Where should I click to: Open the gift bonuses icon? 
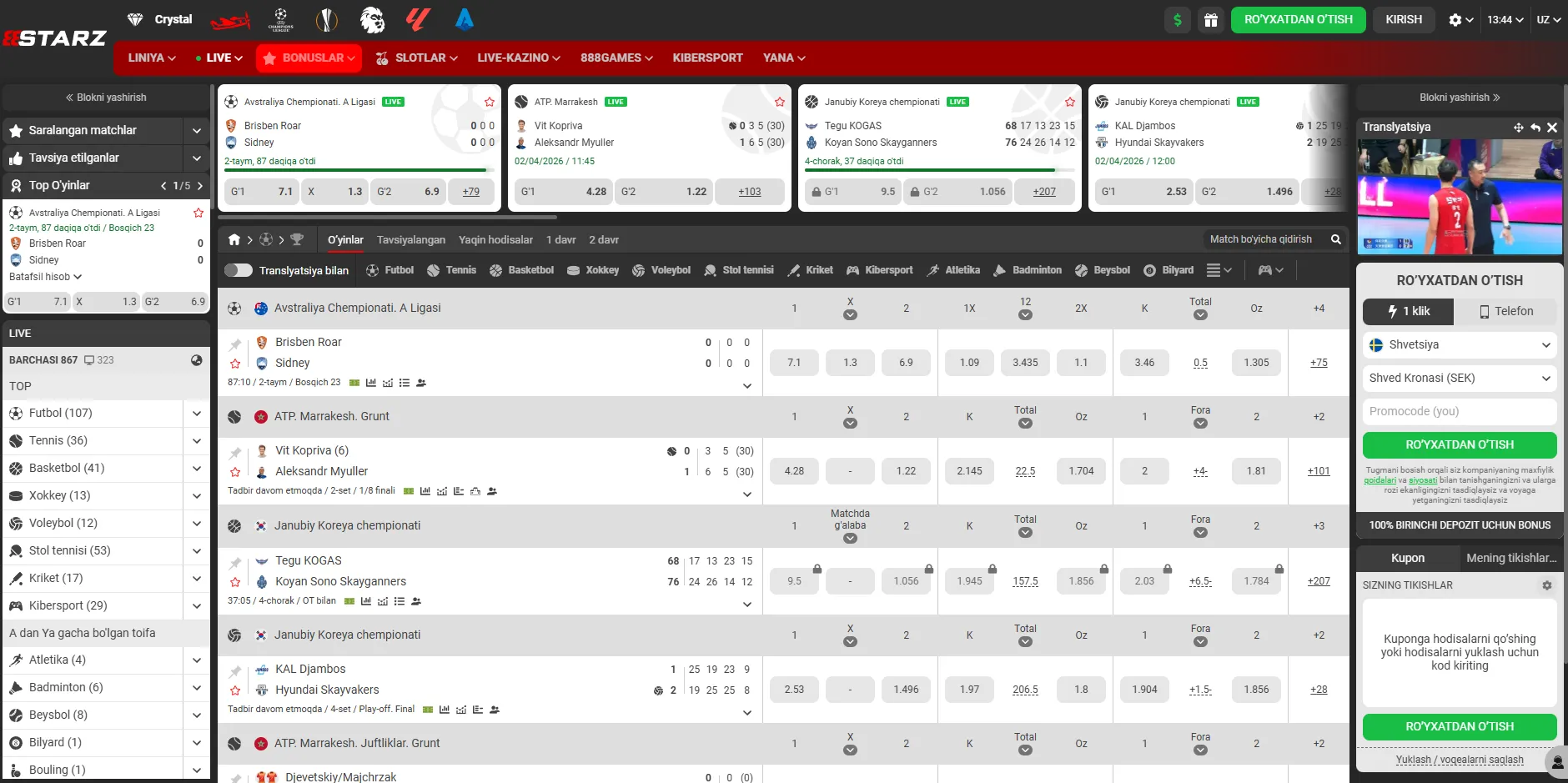point(1211,20)
